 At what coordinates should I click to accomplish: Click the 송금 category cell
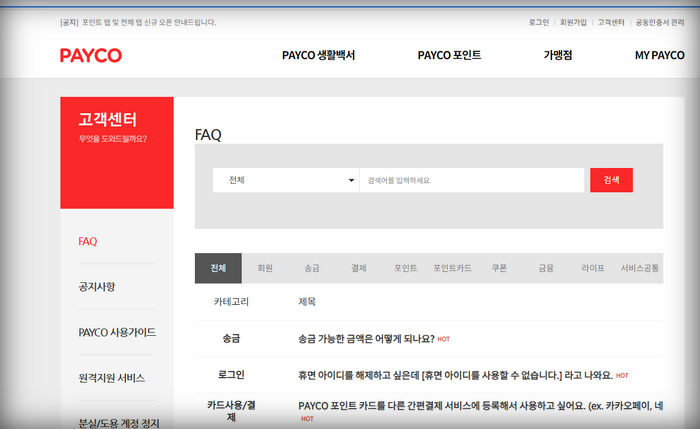[231, 339]
